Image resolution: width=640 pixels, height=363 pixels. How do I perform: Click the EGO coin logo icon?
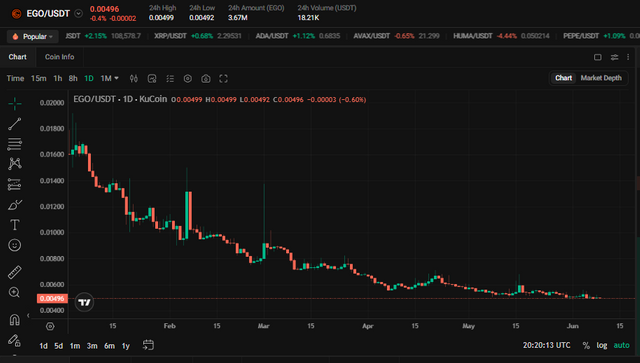(16, 13)
